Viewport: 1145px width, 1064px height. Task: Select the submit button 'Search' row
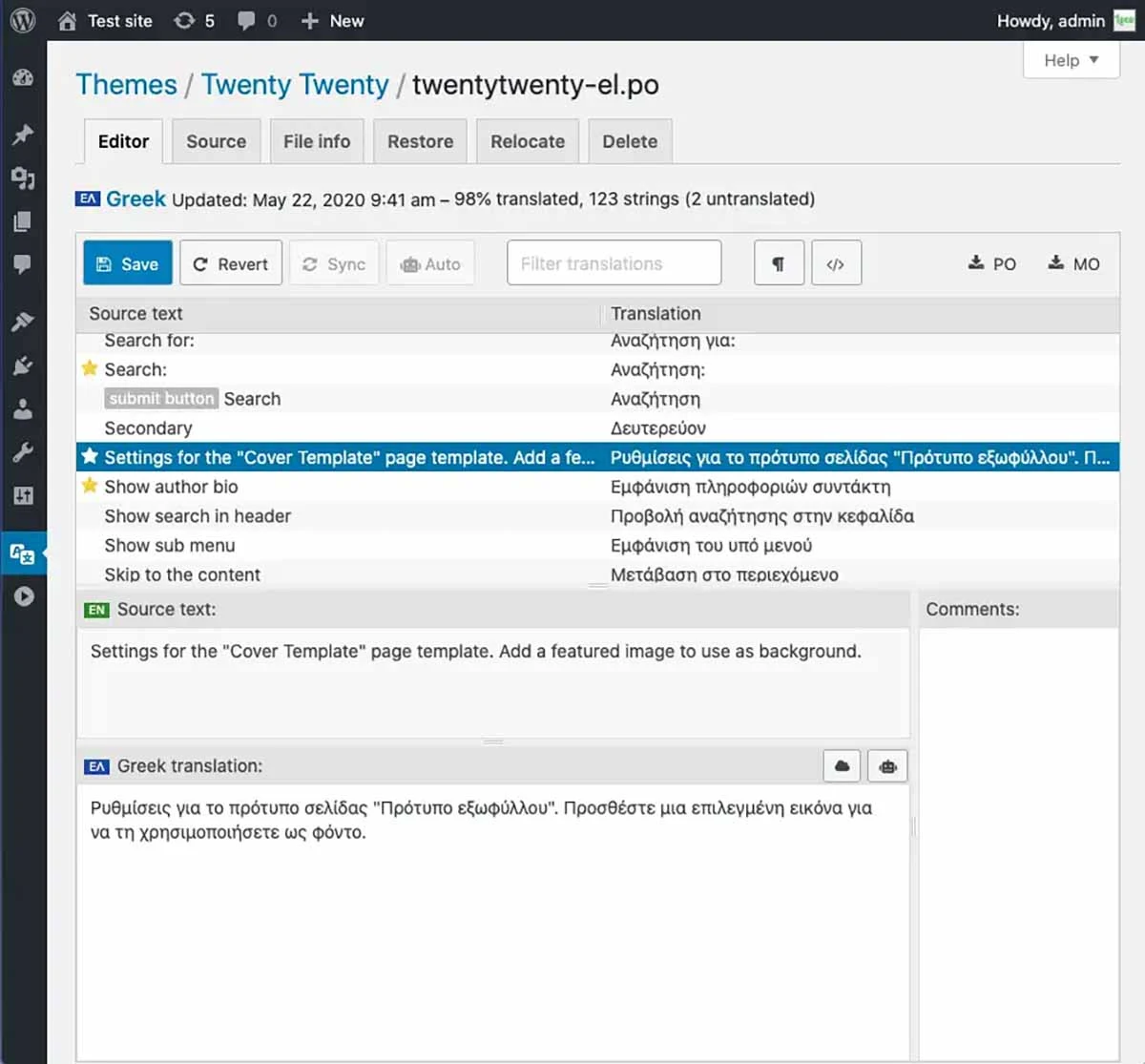(597, 399)
